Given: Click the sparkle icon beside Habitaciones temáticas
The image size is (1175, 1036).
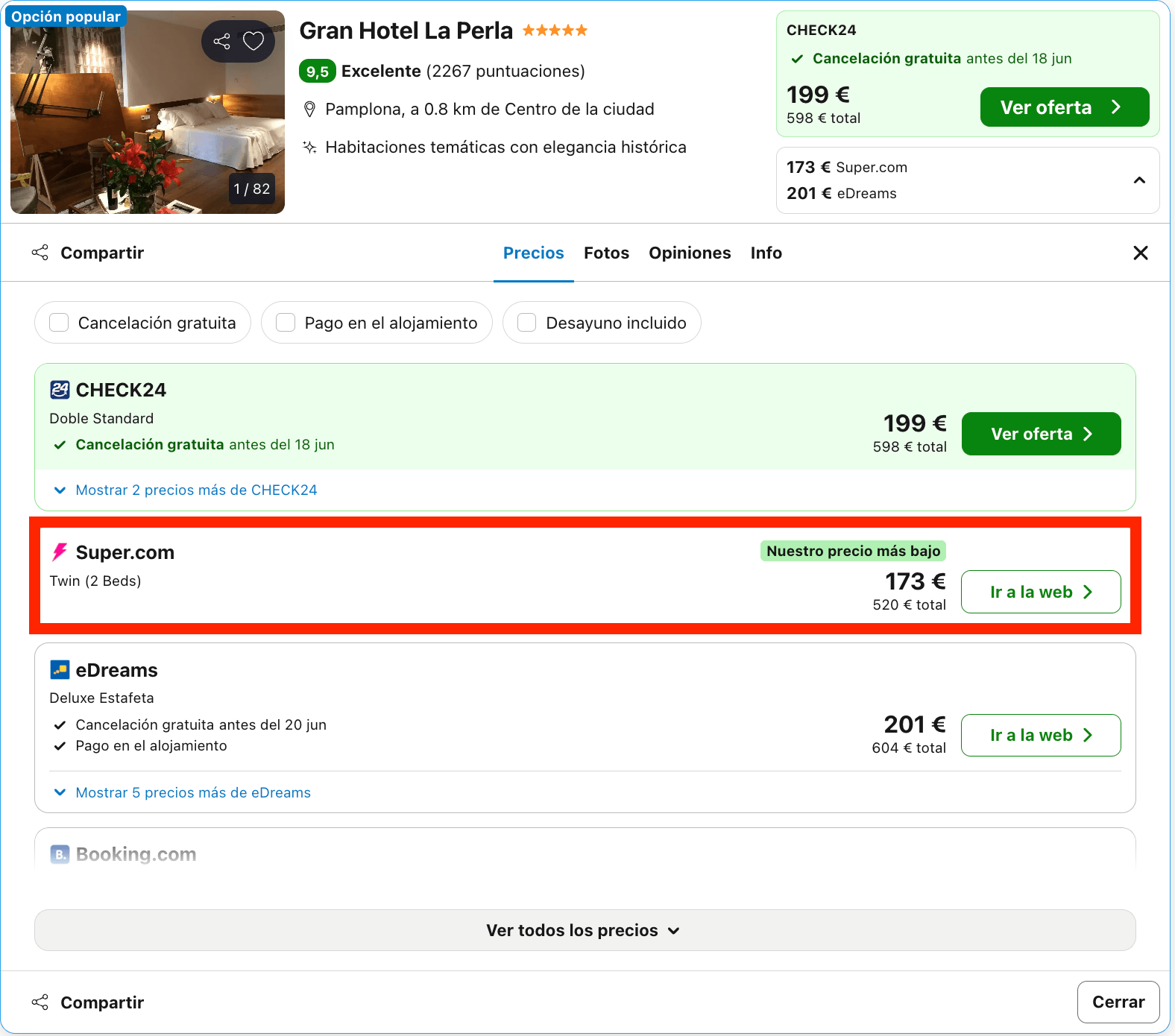Looking at the screenshot, I should [x=309, y=147].
